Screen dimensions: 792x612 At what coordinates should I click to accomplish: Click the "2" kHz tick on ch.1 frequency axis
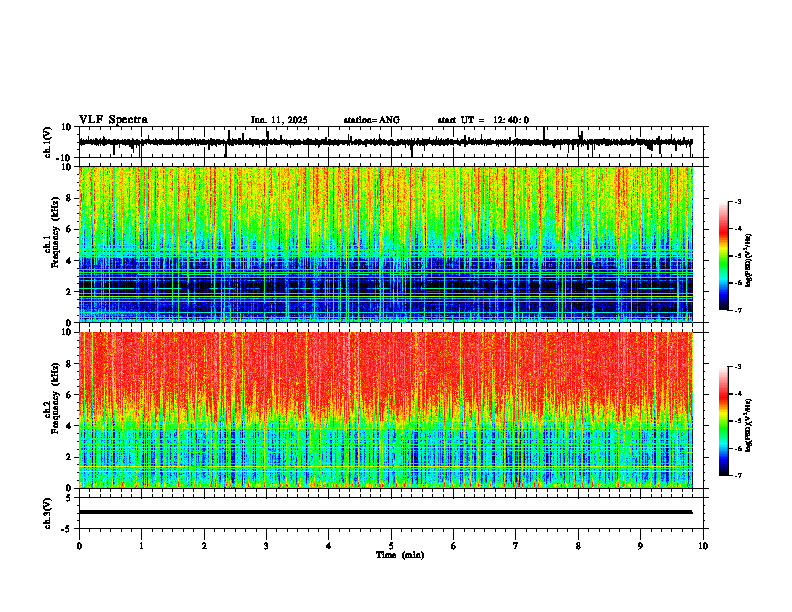69,291
